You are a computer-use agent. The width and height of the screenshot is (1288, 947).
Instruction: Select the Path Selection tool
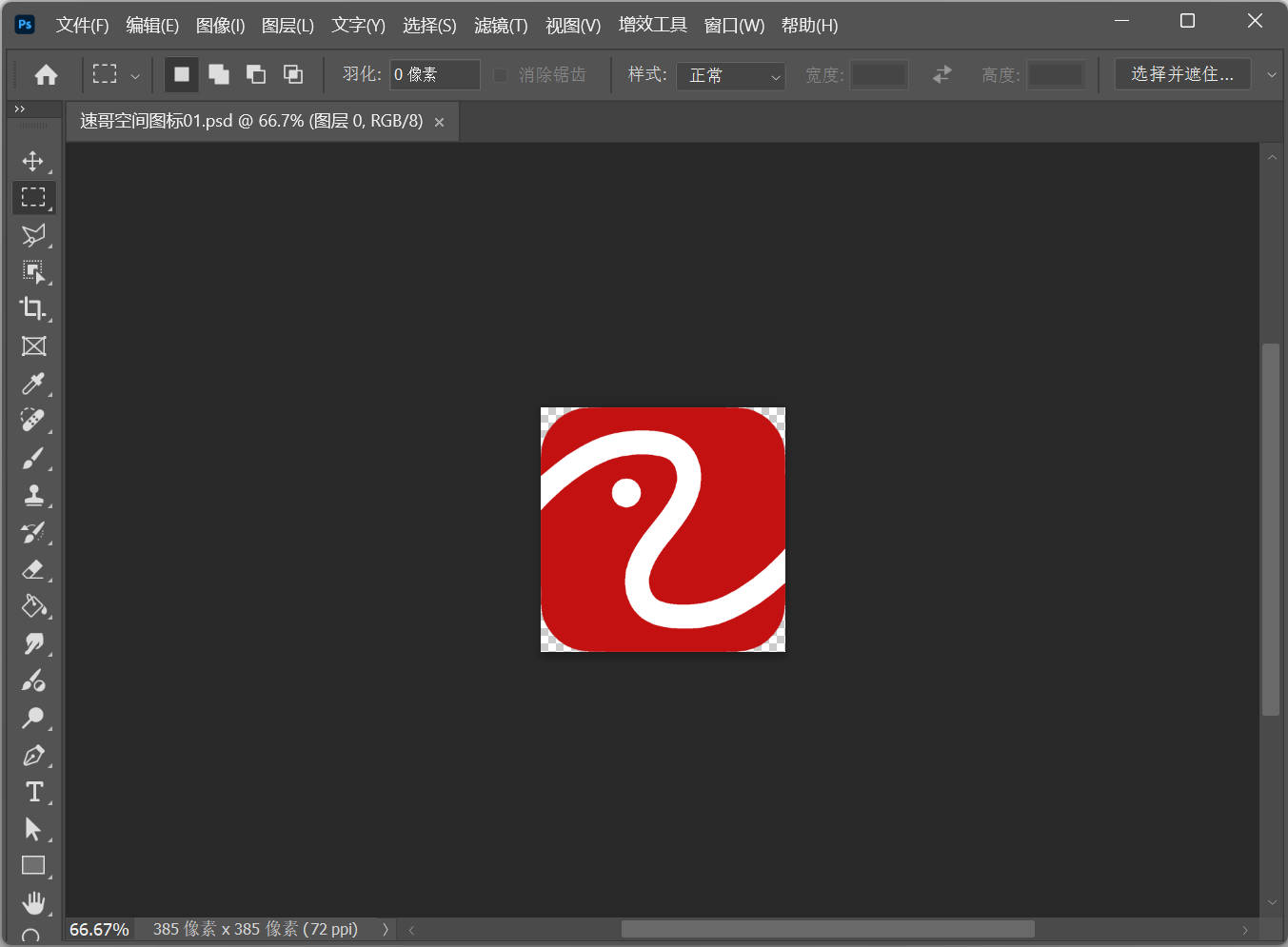33,829
